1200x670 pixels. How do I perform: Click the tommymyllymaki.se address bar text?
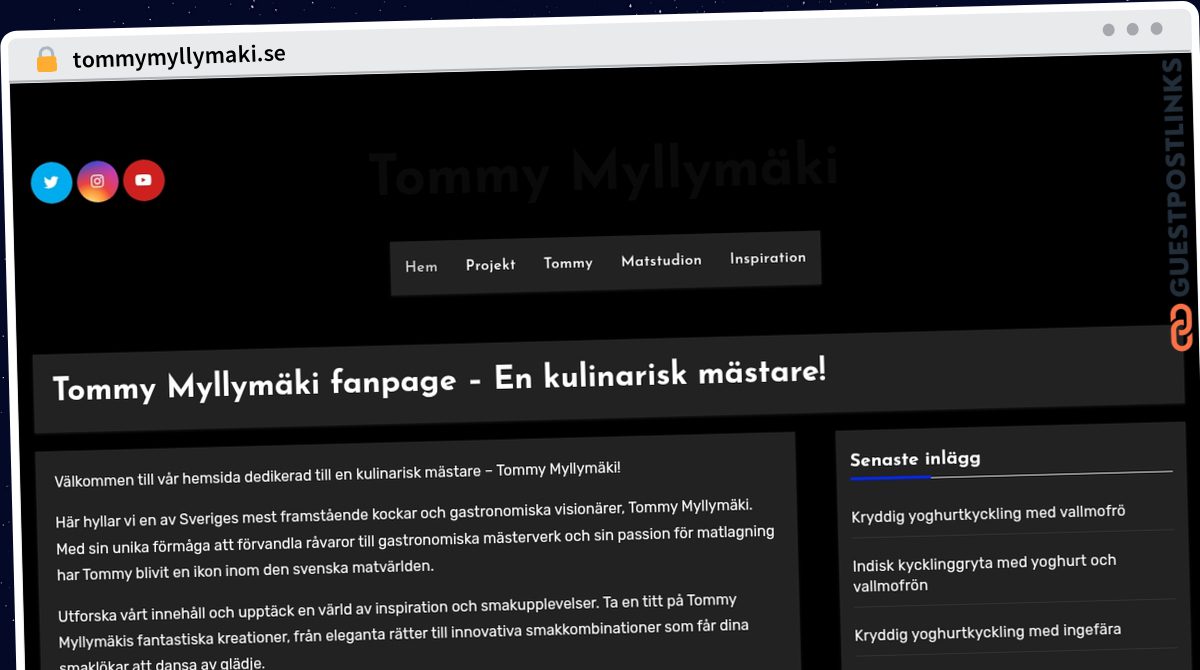(179, 56)
